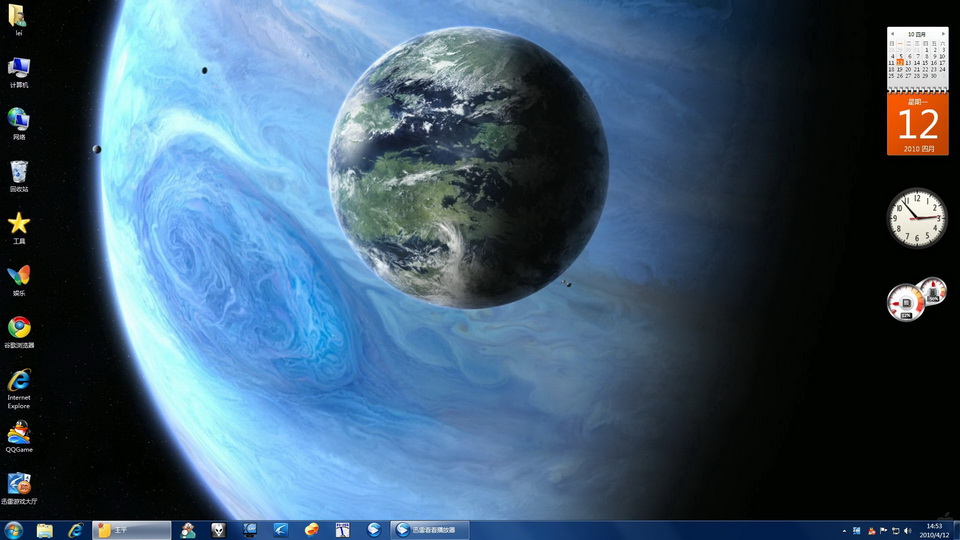960x540 pixels.
Task: Click the large orange 12 day panel
Action: pyautogui.click(x=918, y=124)
